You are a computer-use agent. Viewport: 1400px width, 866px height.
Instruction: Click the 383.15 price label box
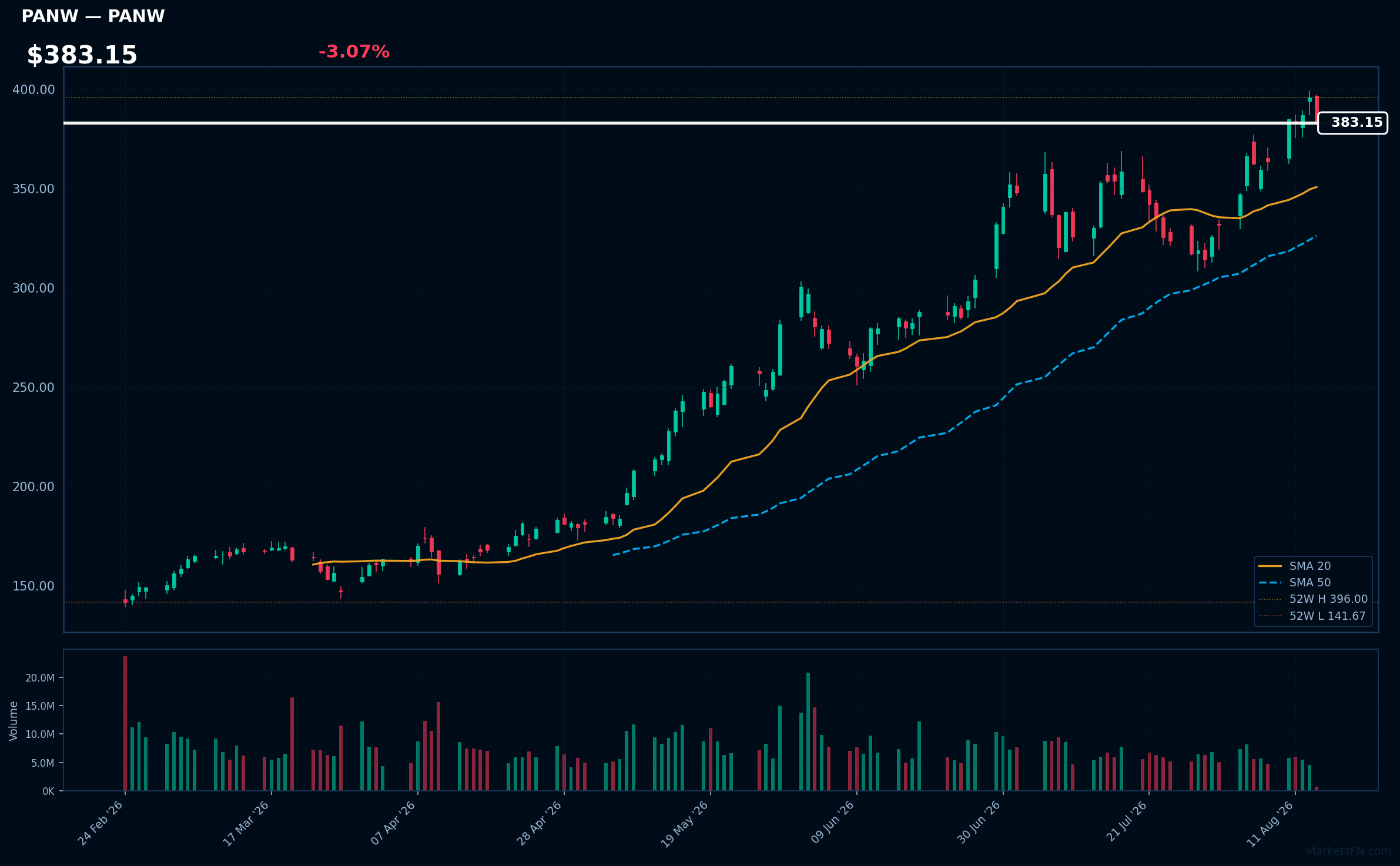tap(1352, 123)
